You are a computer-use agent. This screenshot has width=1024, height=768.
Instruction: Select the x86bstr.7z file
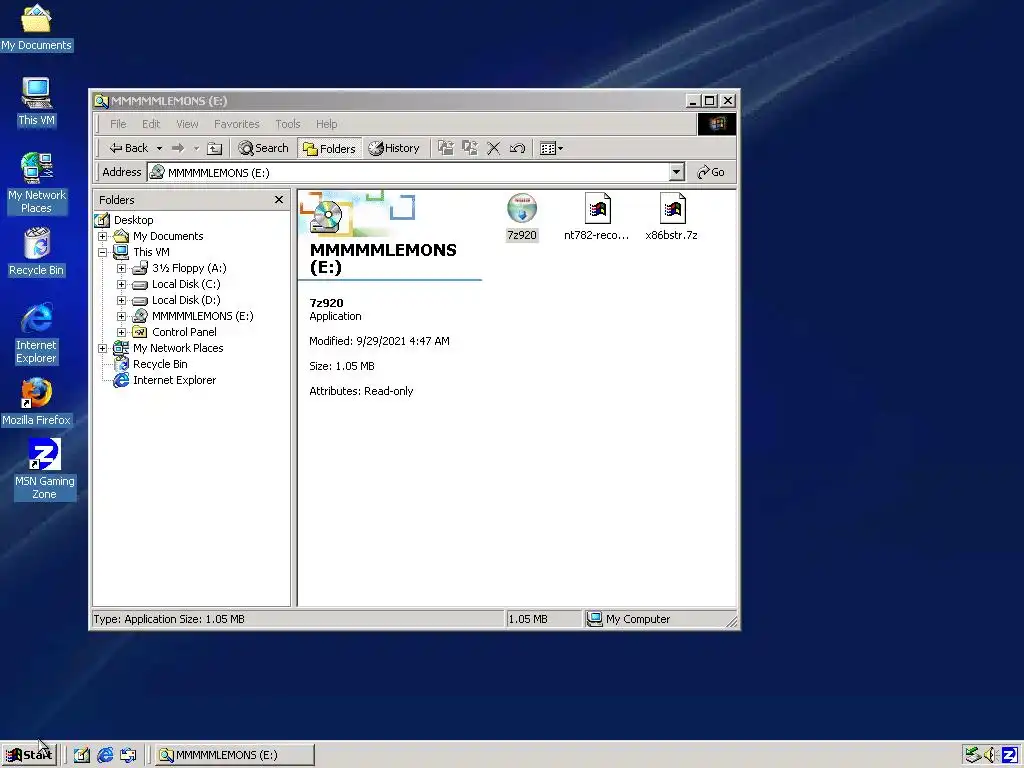pyautogui.click(x=672, y=217)
